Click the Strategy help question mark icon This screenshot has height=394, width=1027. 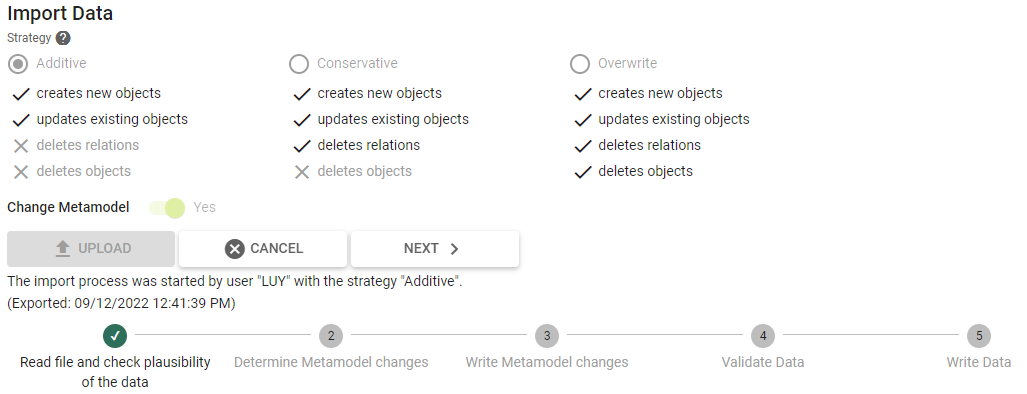(63, 38)
